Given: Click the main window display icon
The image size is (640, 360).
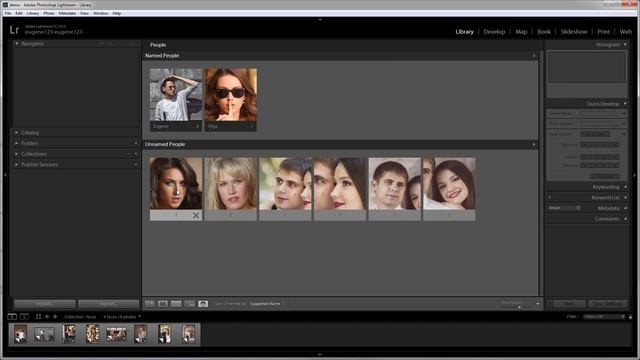Looking at the screenshot, I should point(12,317).
